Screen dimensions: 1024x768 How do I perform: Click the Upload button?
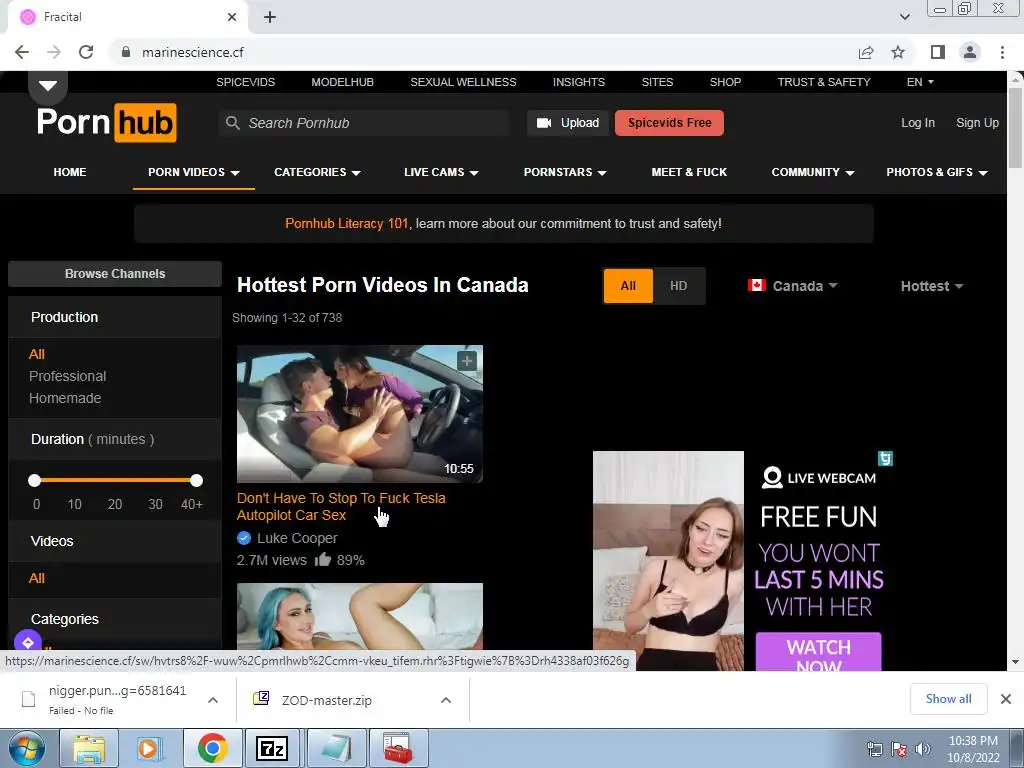tap(568, 123)
